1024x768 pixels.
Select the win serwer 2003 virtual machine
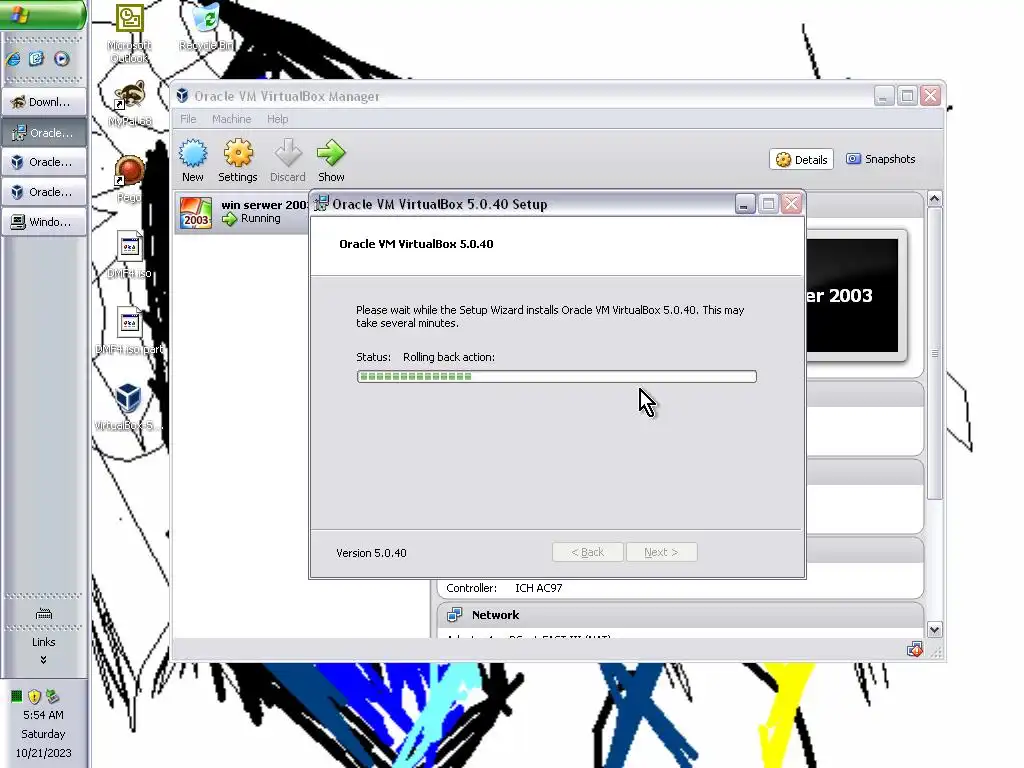pos(242,212)
